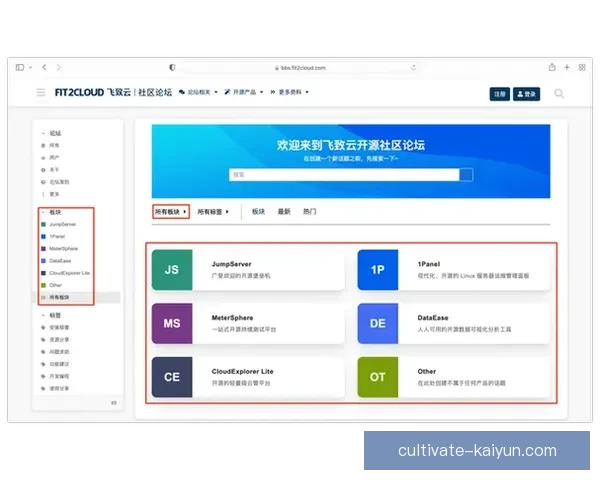Collapse the 板块 sidebar section
600x480 pixels.
click(51, 212)
